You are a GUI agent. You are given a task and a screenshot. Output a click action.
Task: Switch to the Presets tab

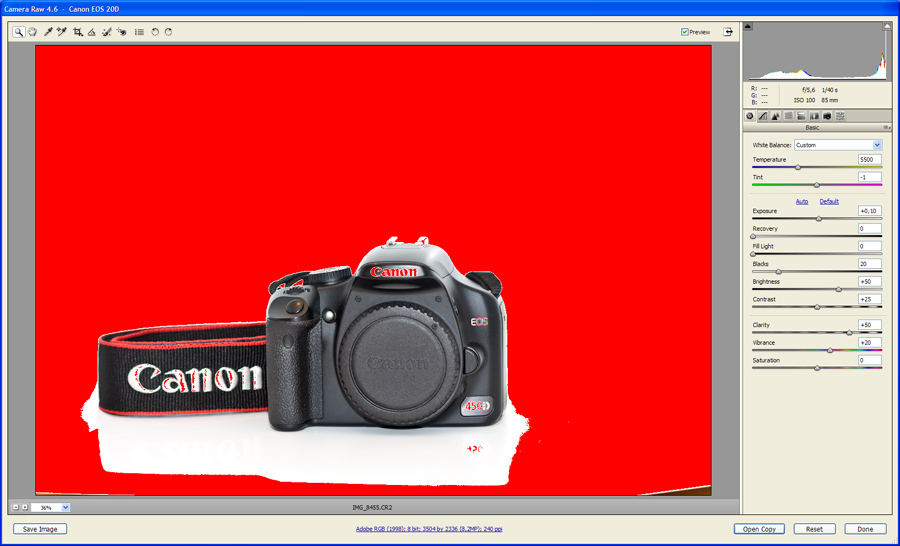pyautogui.click(x=840, y=116)
